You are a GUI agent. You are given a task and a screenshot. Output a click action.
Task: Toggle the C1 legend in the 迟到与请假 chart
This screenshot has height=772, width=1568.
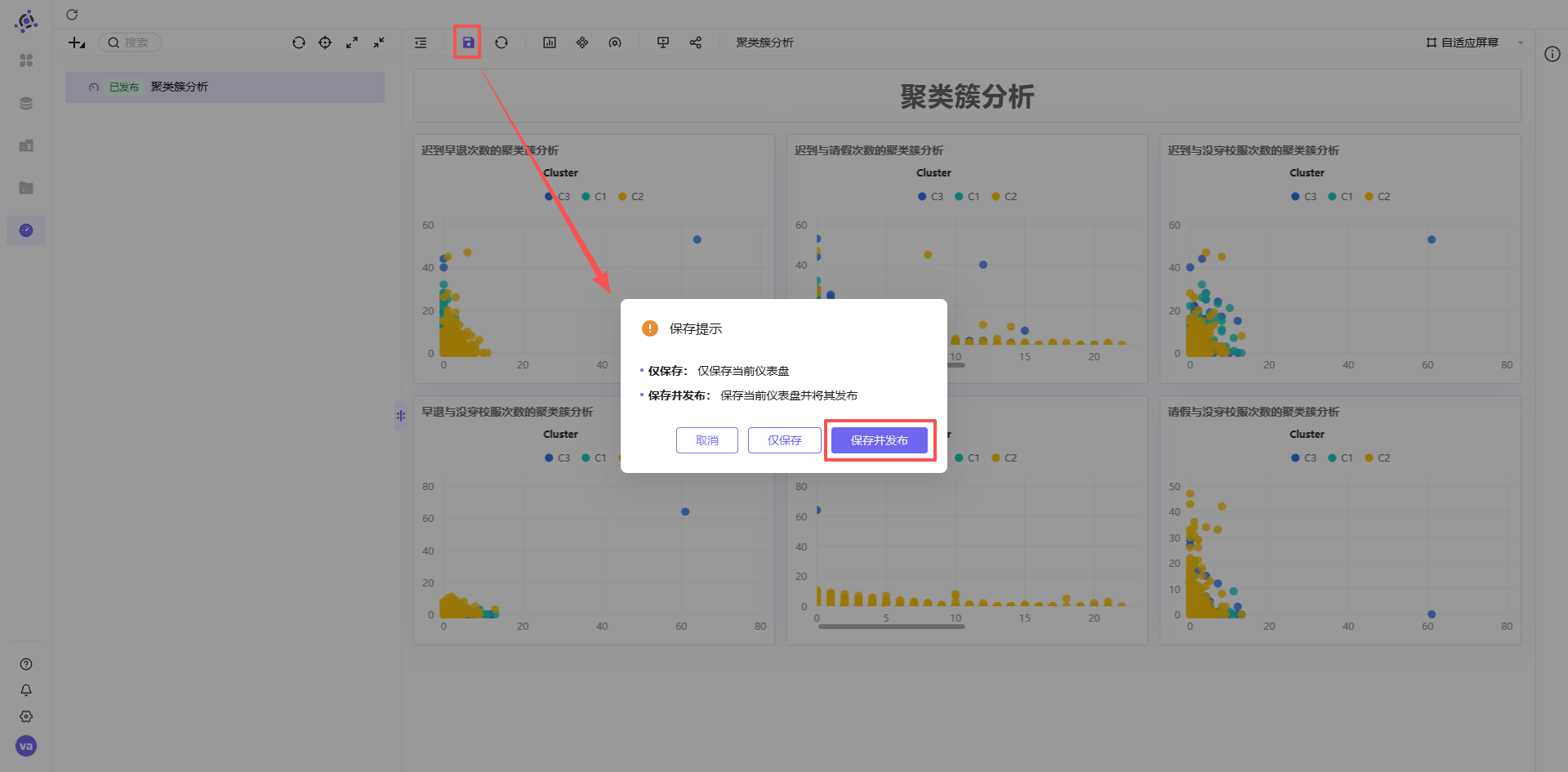[x=968, y=196]
